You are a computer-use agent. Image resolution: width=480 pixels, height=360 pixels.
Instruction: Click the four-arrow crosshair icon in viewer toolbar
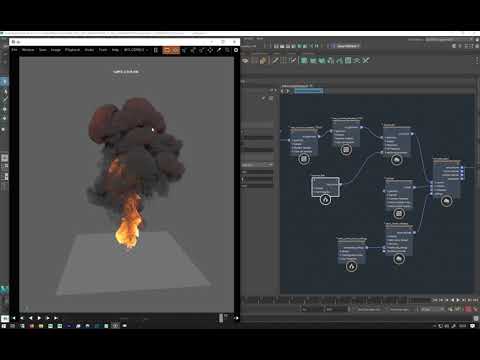click(x=210, y=50)
